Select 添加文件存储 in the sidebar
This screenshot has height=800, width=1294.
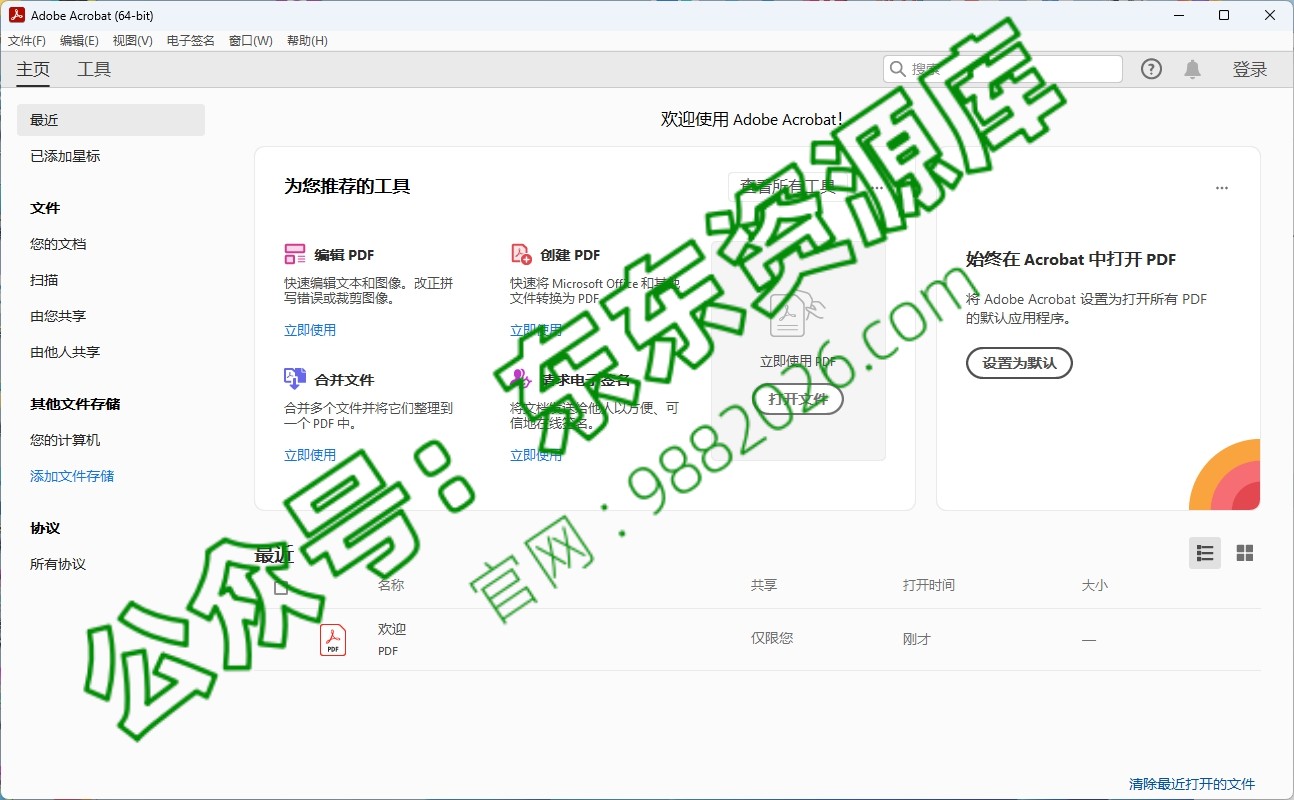(73, 475)
